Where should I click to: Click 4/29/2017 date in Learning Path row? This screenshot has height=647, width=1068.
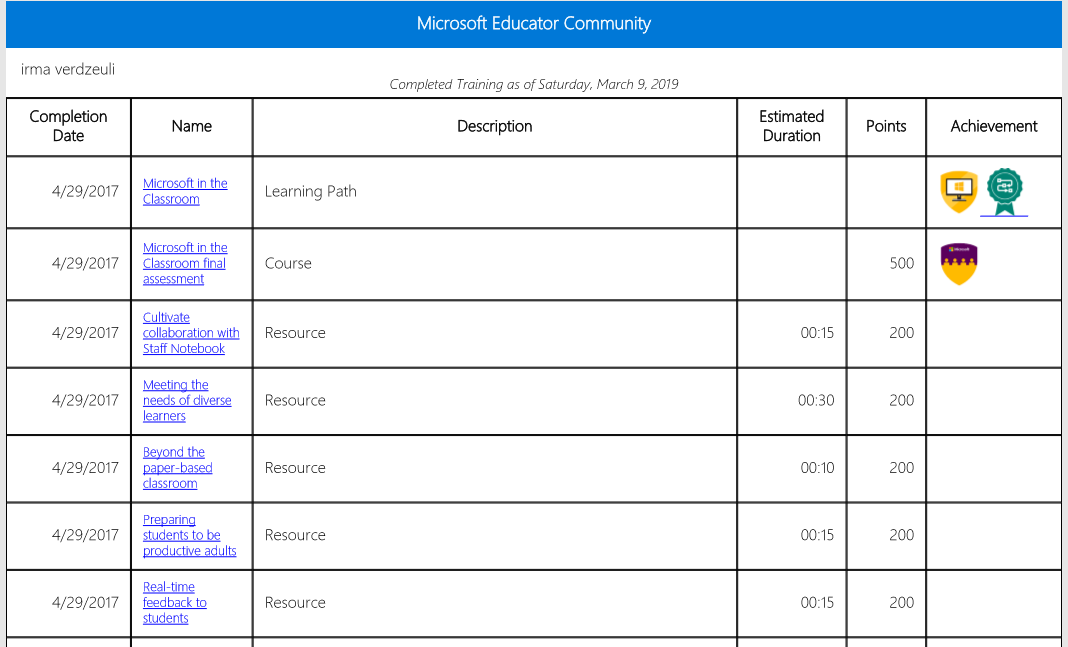85,191
